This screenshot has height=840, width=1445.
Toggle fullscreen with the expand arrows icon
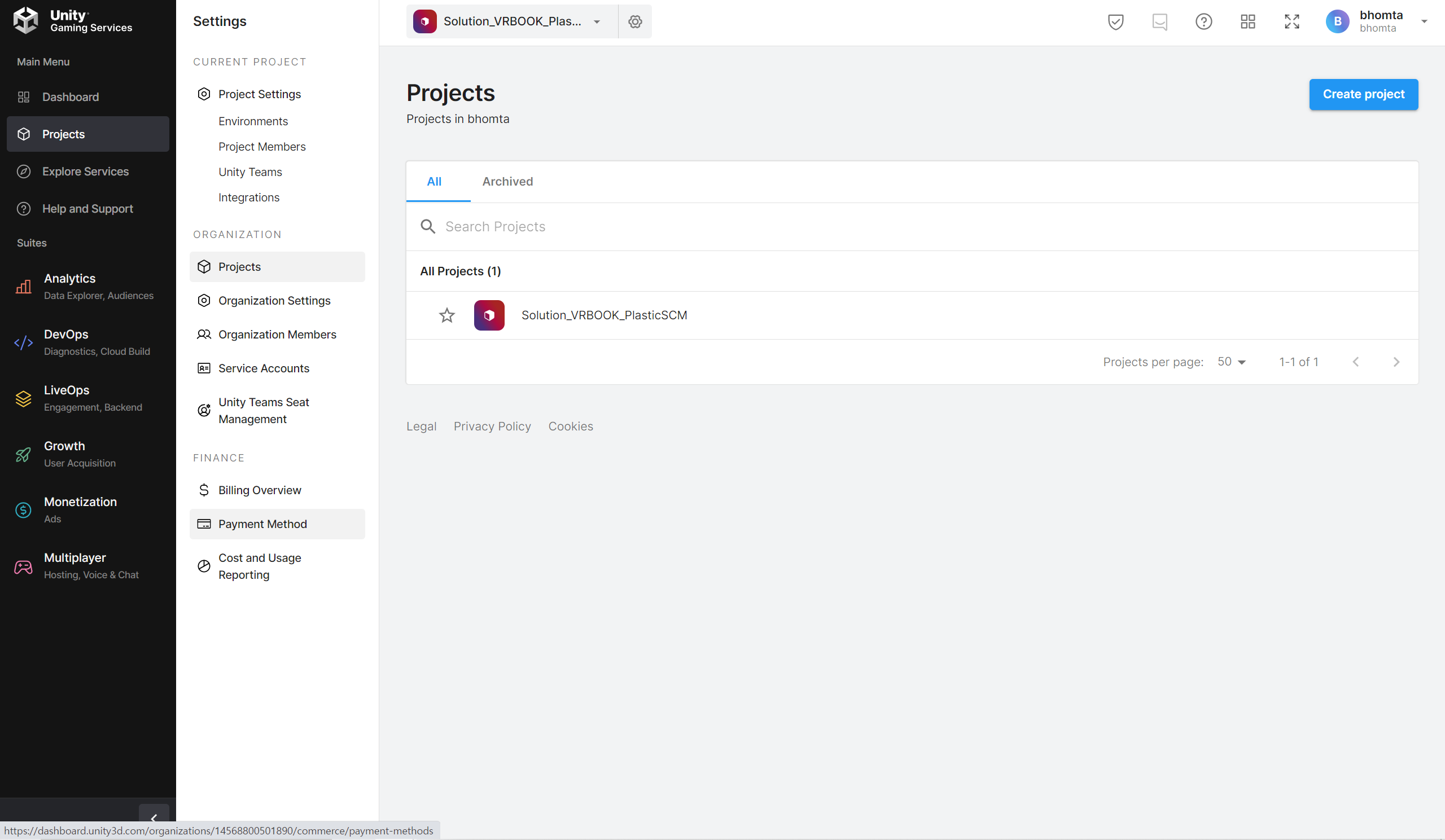click(x=1292, y=22)
